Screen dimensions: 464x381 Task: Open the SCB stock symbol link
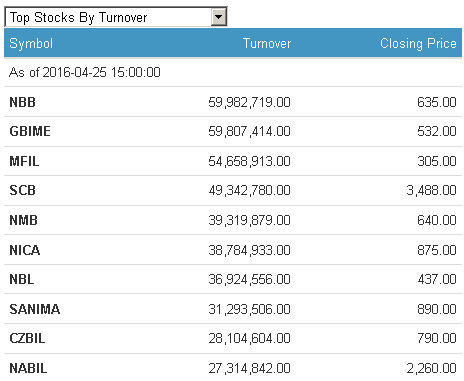(22, 190)
